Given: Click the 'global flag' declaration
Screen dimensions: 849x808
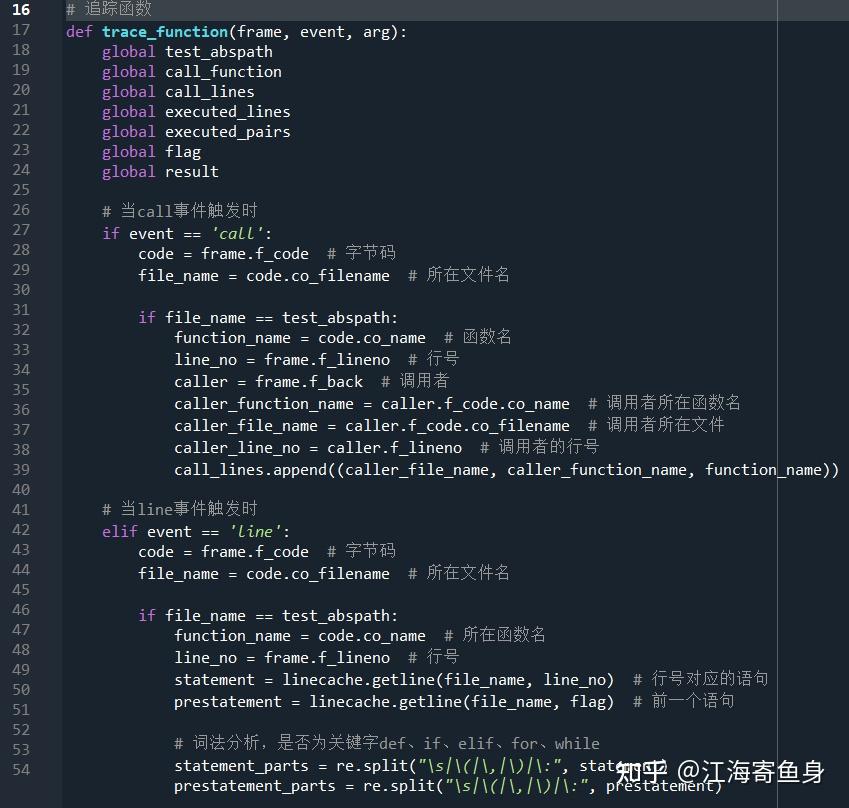Looking at the screenshot, I should [152, 152].
